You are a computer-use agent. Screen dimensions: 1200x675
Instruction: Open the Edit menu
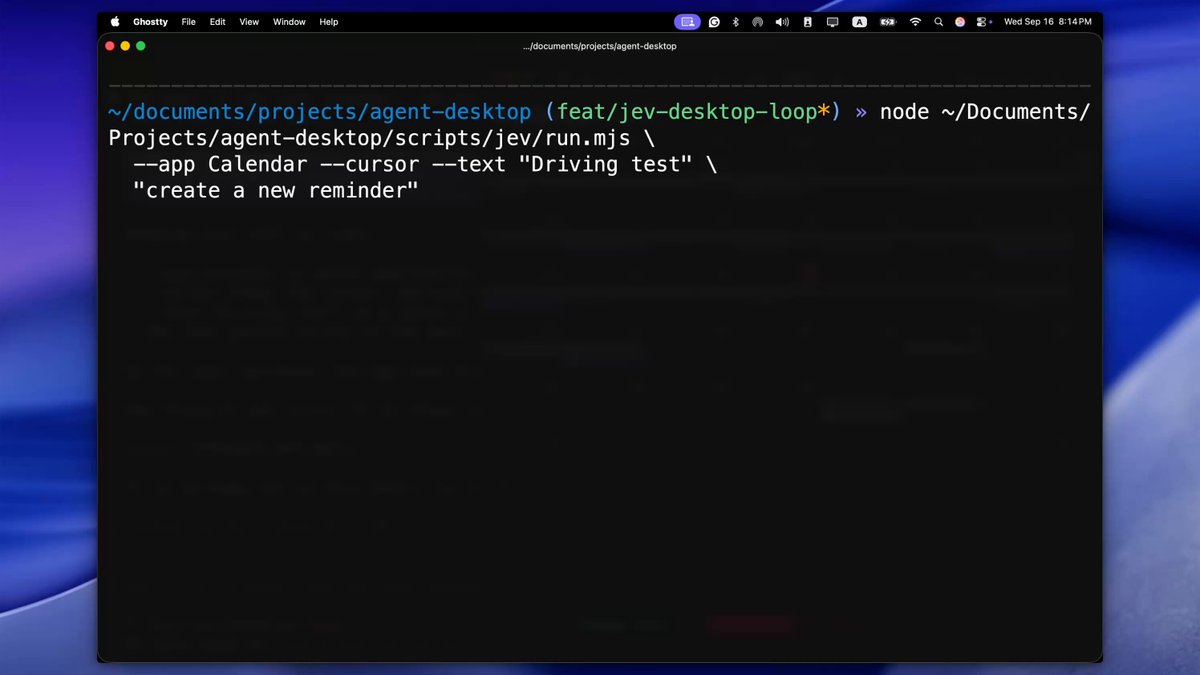point(217,22)
